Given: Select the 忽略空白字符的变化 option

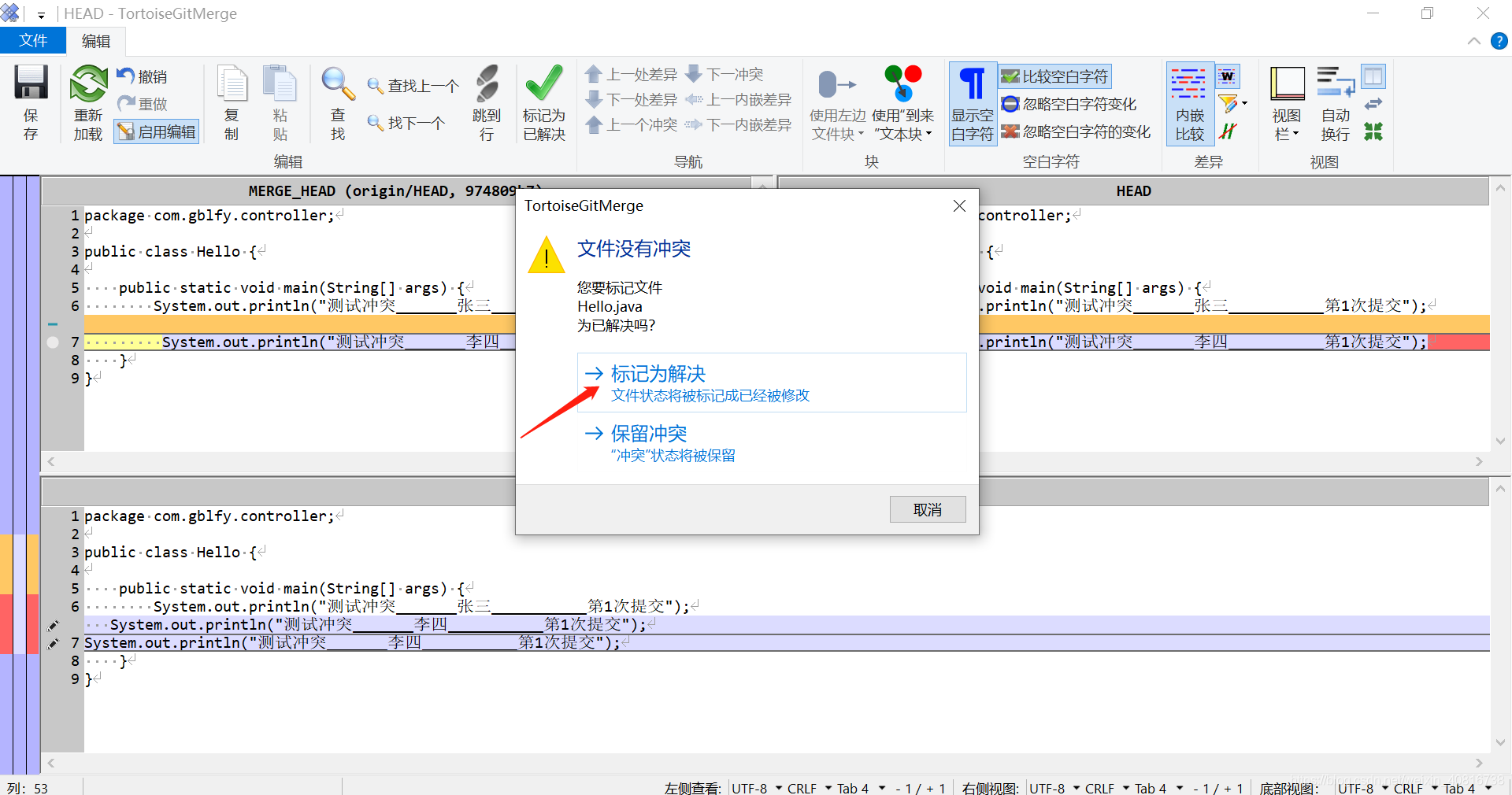Looking at the screenshot, I should (1076, 131).
